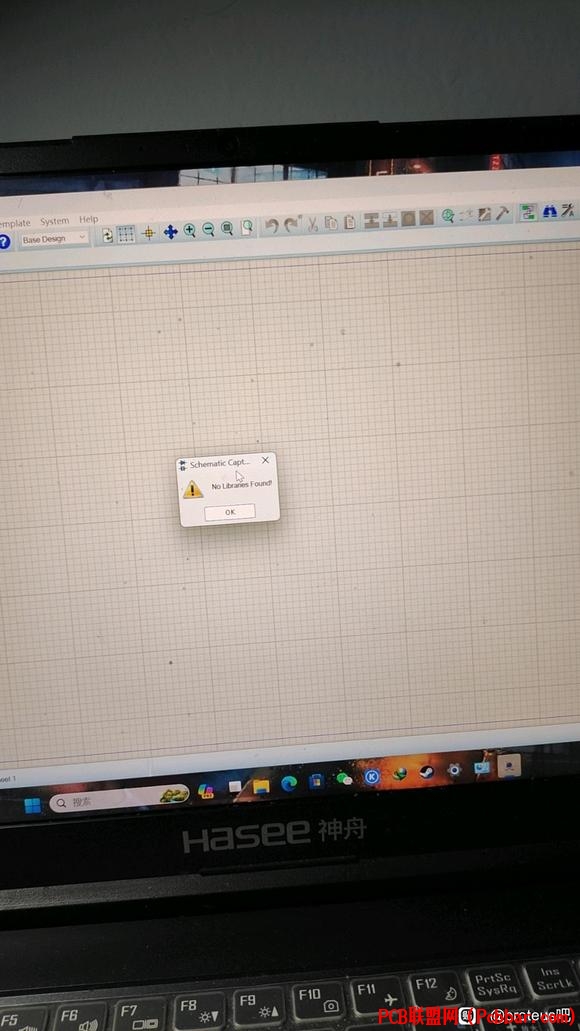The image size is (580, 1031).
Task: Click OK in No Libraries Found dialog
Action: tap(230, 512)
